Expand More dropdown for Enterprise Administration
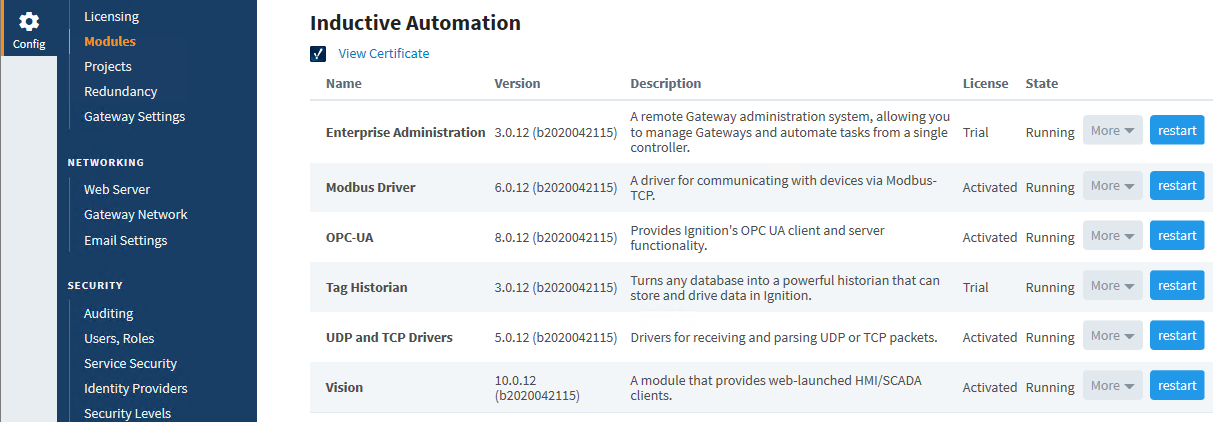This screenshot has height=422, width=1213. pos(1113,130)
